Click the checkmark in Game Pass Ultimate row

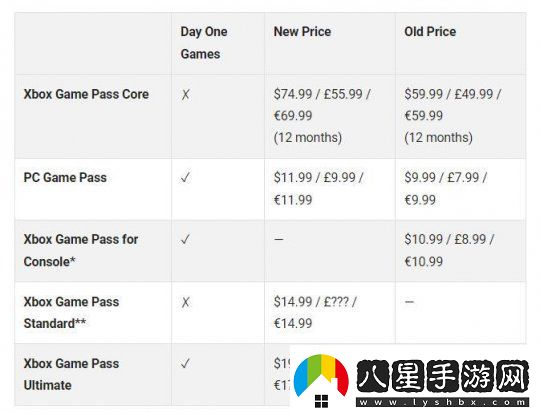tap(185, 363)
